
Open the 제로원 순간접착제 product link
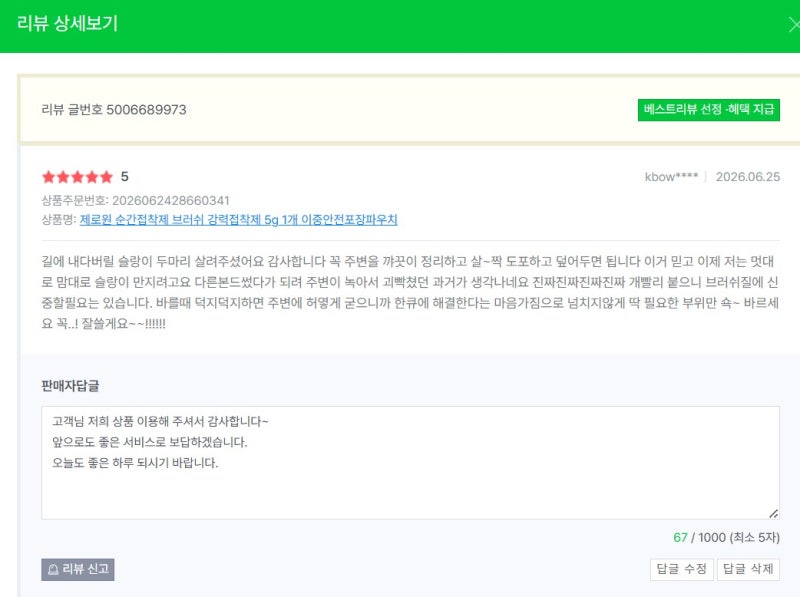[x=238, y=219]
